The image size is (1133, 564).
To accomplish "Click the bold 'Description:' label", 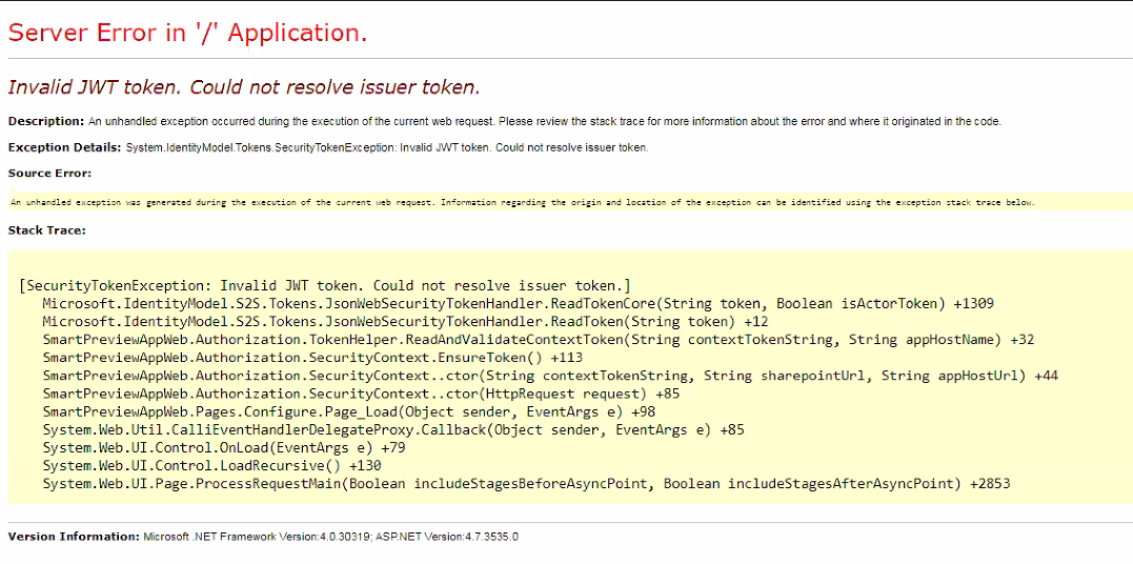I will (46, 122).
